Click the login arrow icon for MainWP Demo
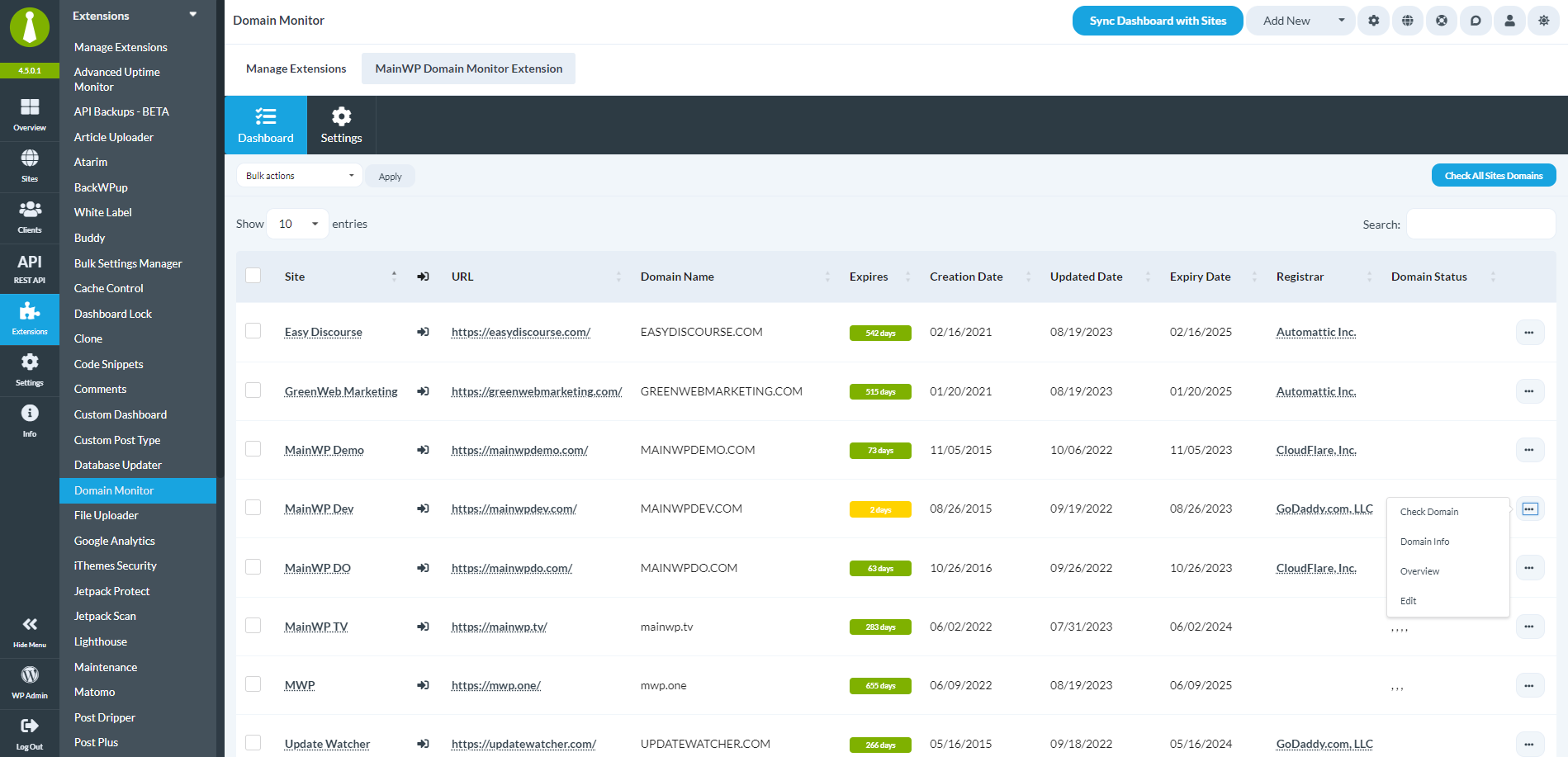 point(423,450)
